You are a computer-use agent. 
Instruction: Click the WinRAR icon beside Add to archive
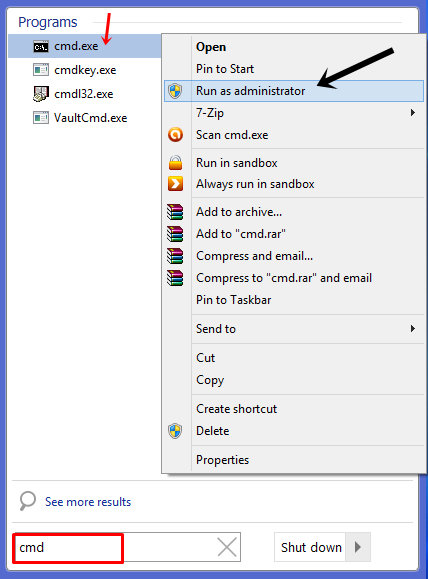pyautogui.click(x=175, y=212)
